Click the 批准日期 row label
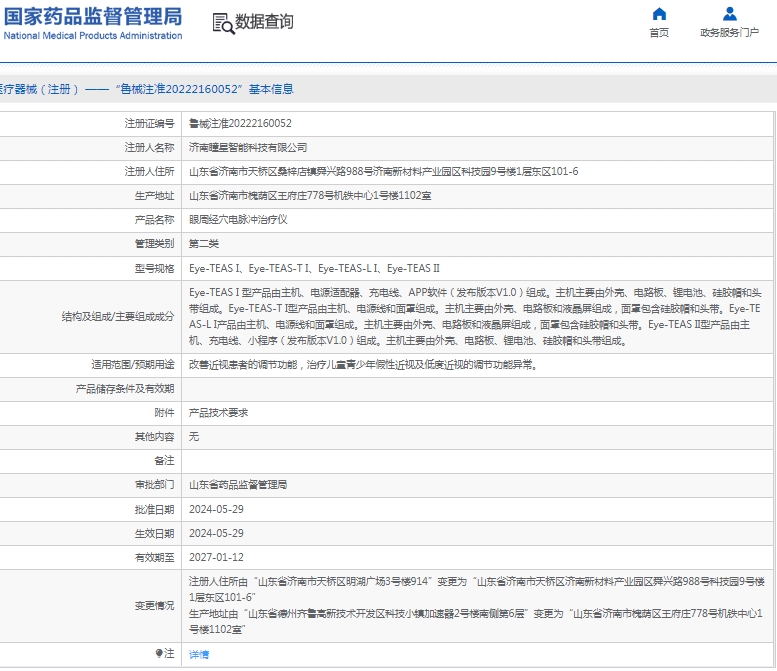777x671 pixels. pos(154,509)
